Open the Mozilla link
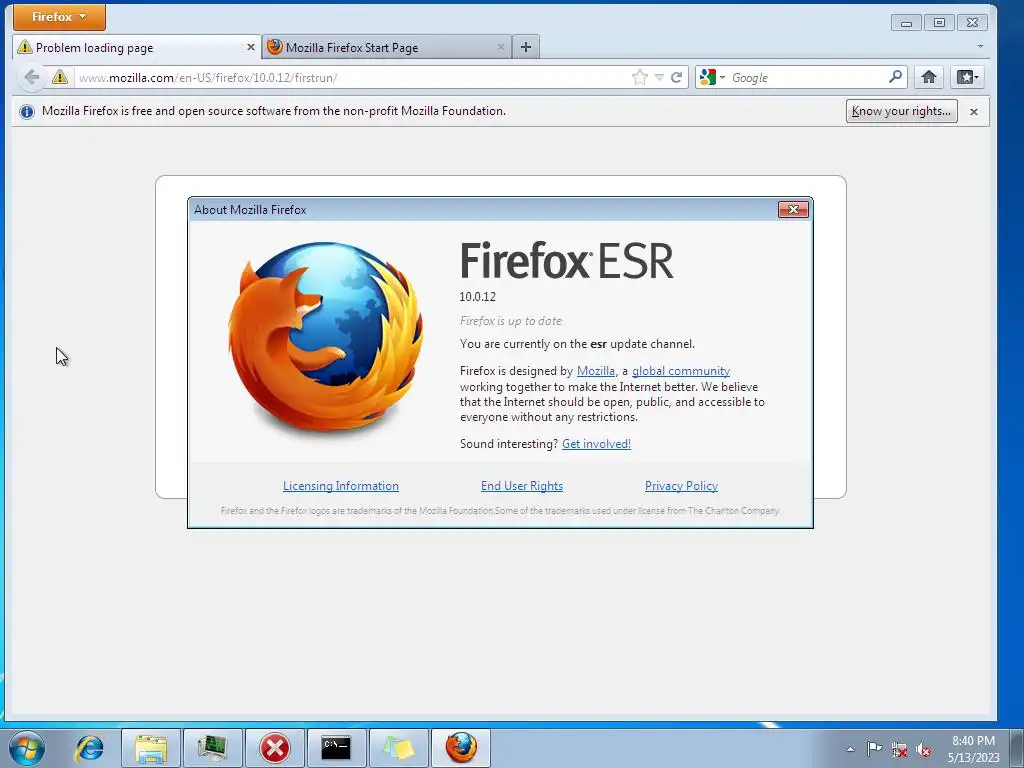Screen dimensions: 1024x768 596,371
